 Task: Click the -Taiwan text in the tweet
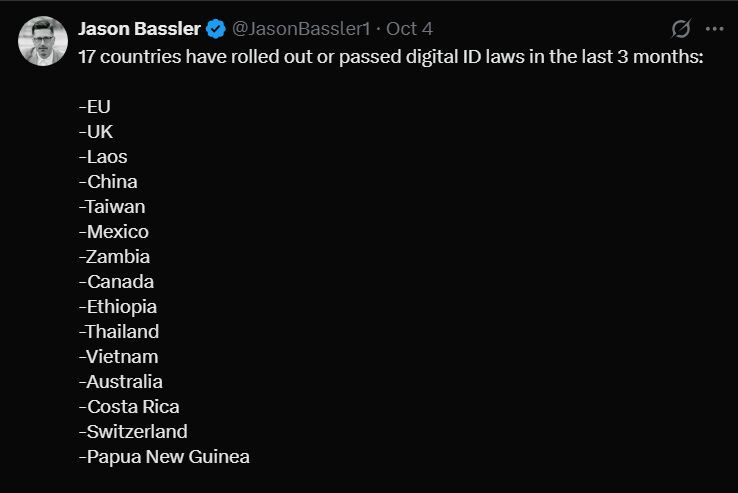pyautogui.click(x=111, y=207)
